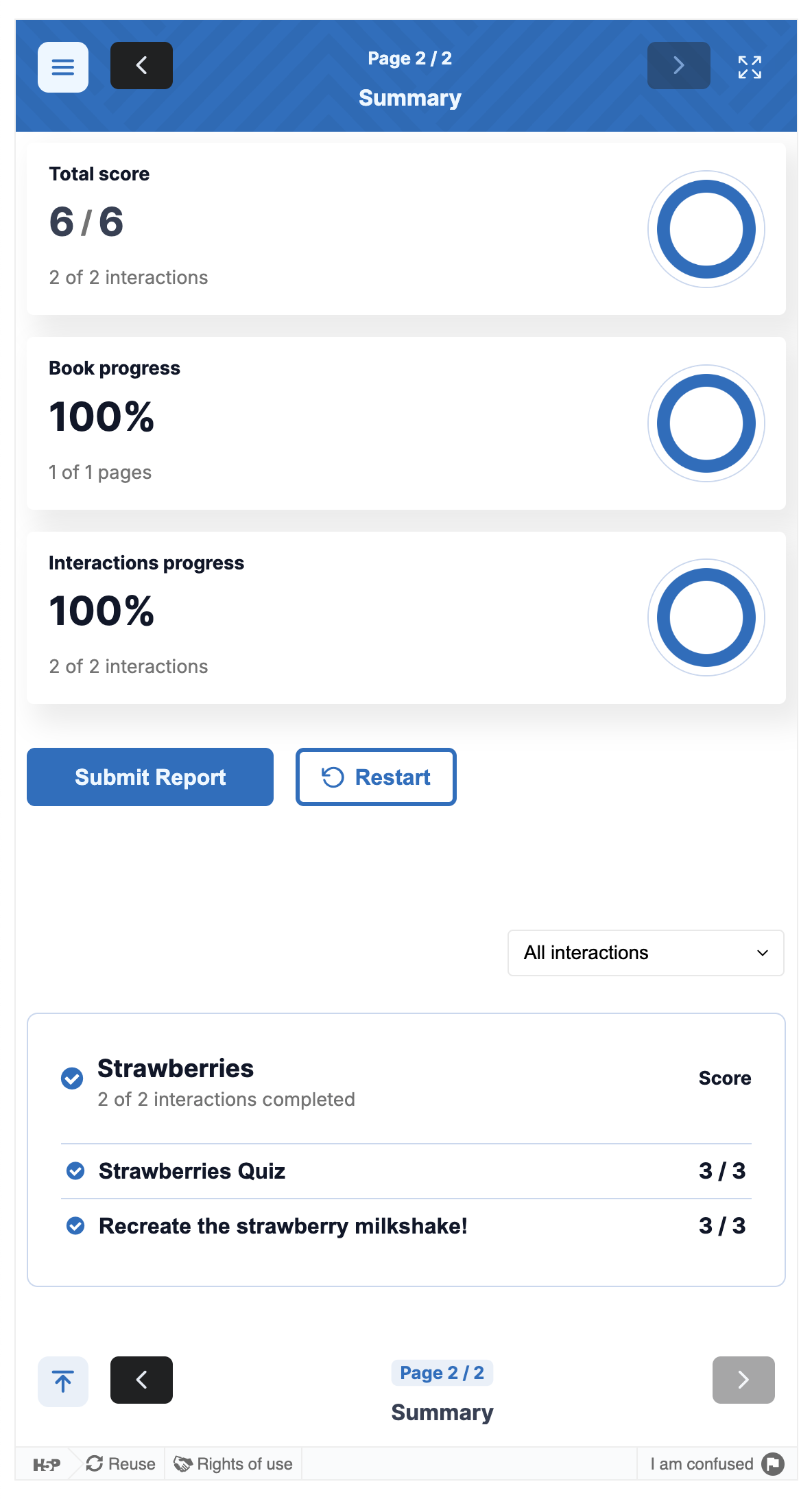The image size is (812, 1508).
Task: Open the hamburger table of contents menu
Action: click(x=62, y=67)
